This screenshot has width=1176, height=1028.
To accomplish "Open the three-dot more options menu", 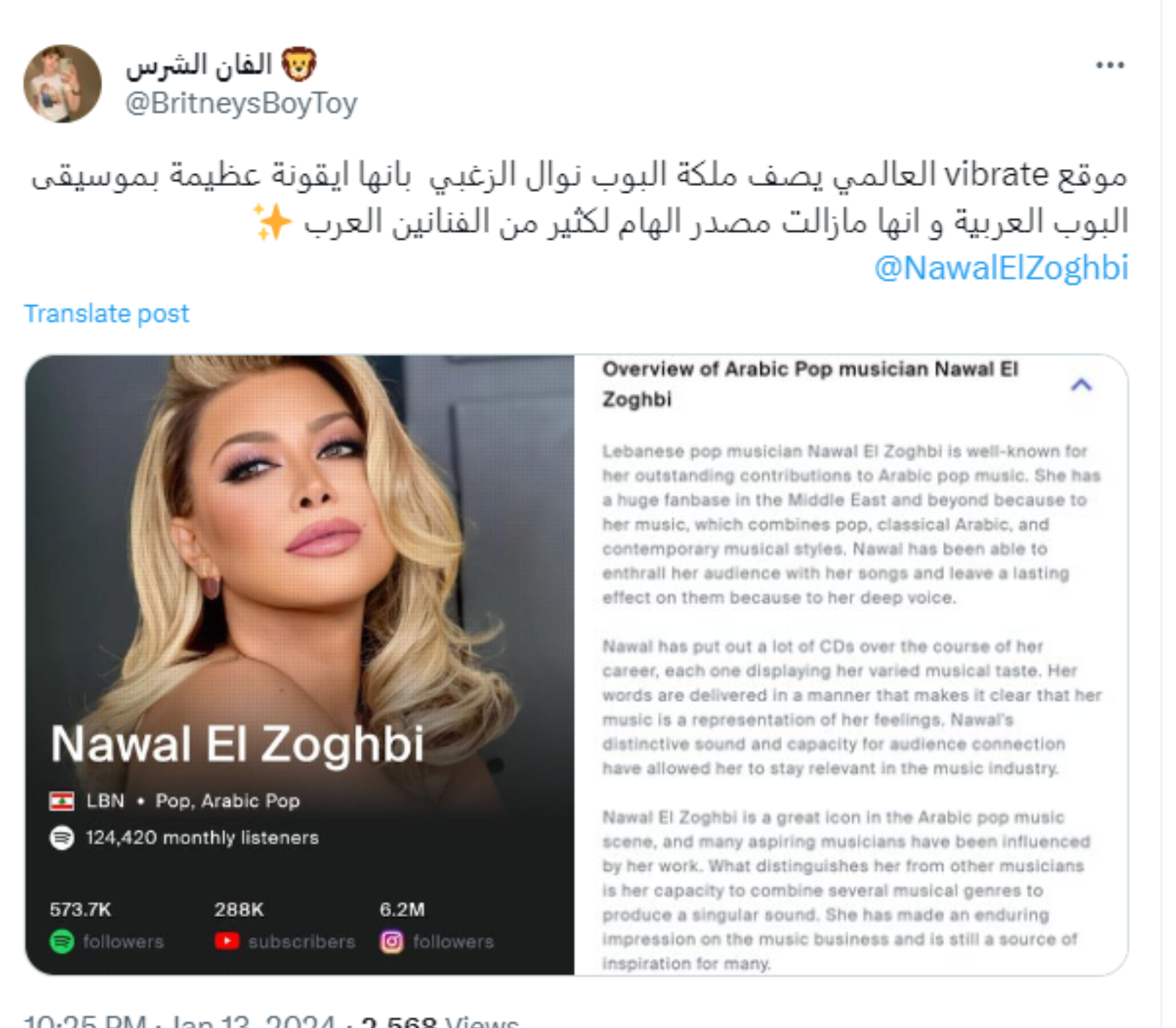I will [x=1109, y=65].
